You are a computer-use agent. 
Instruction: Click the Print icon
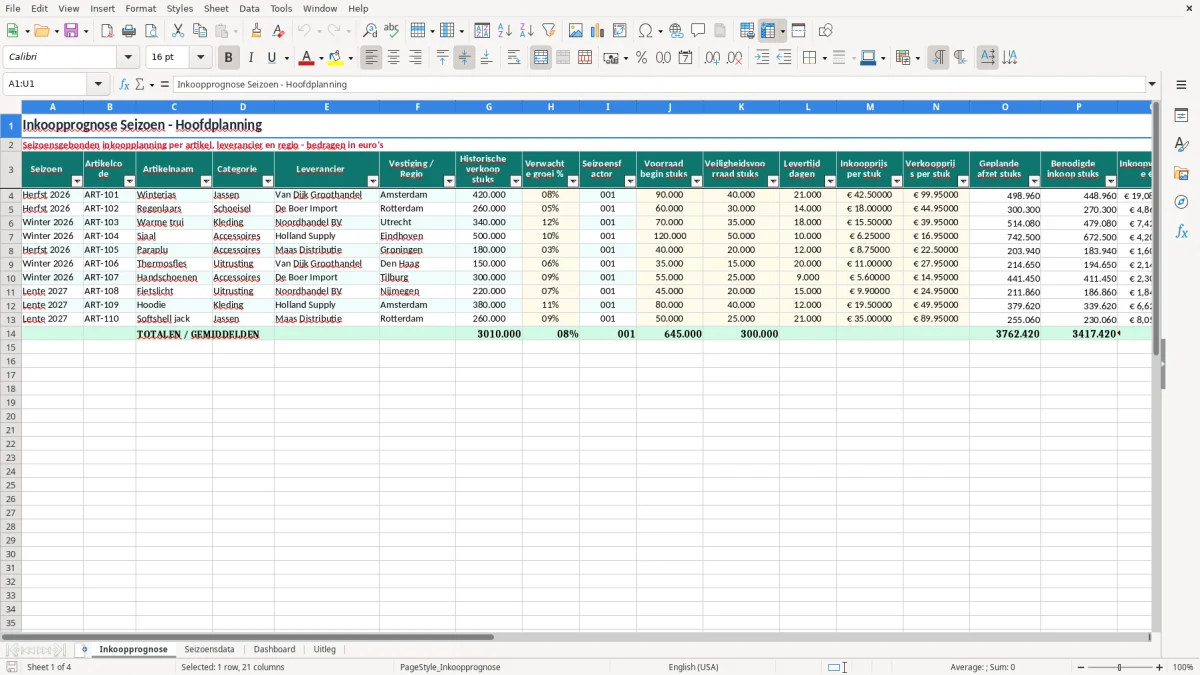[x=129, y=31]
